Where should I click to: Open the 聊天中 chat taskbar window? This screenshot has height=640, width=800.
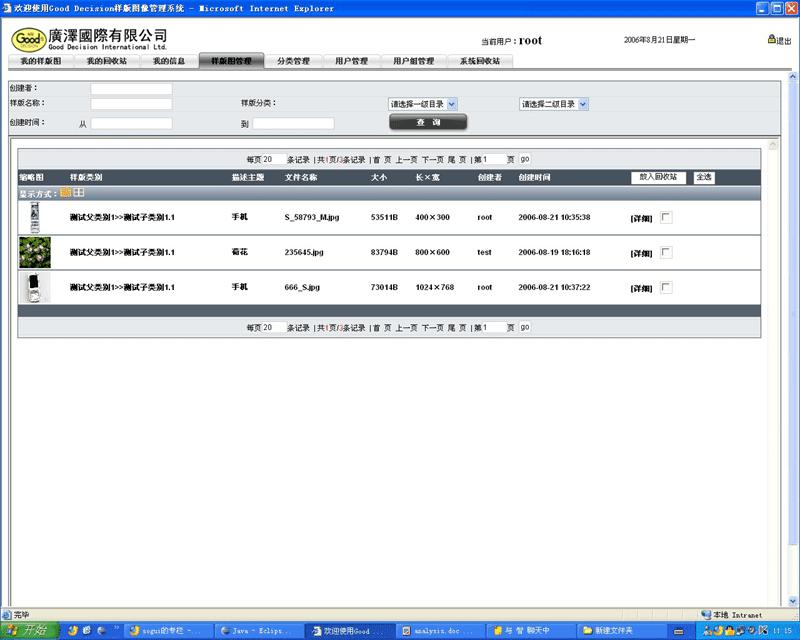point(531,631)
